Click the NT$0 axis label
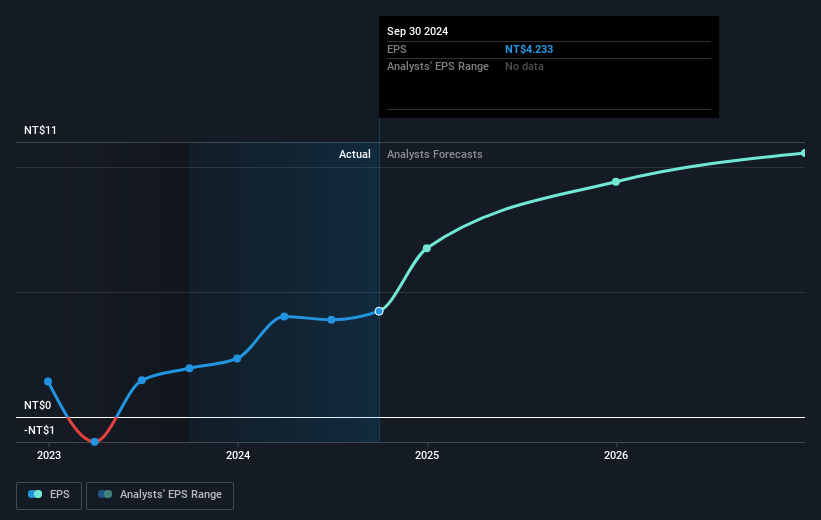This screenshot has height=520, width=821. tap(38, 405)
